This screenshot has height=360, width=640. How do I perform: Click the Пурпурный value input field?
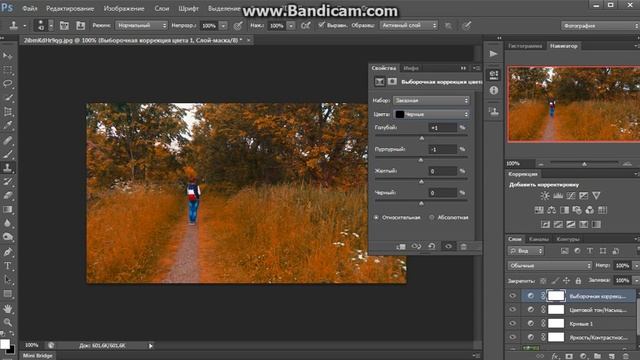pos(442,149)
